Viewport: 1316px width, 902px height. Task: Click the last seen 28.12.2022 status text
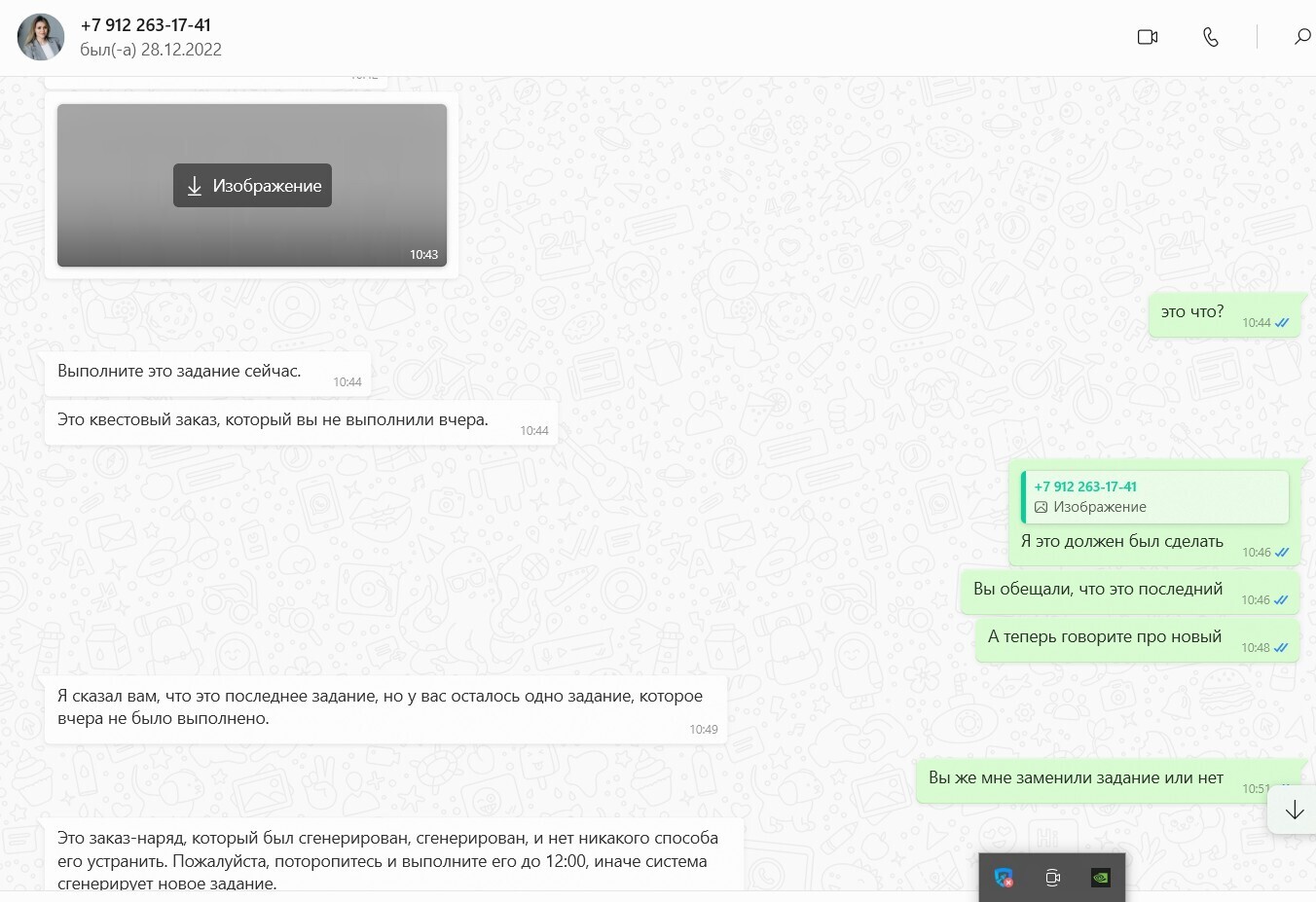(151, 50)
